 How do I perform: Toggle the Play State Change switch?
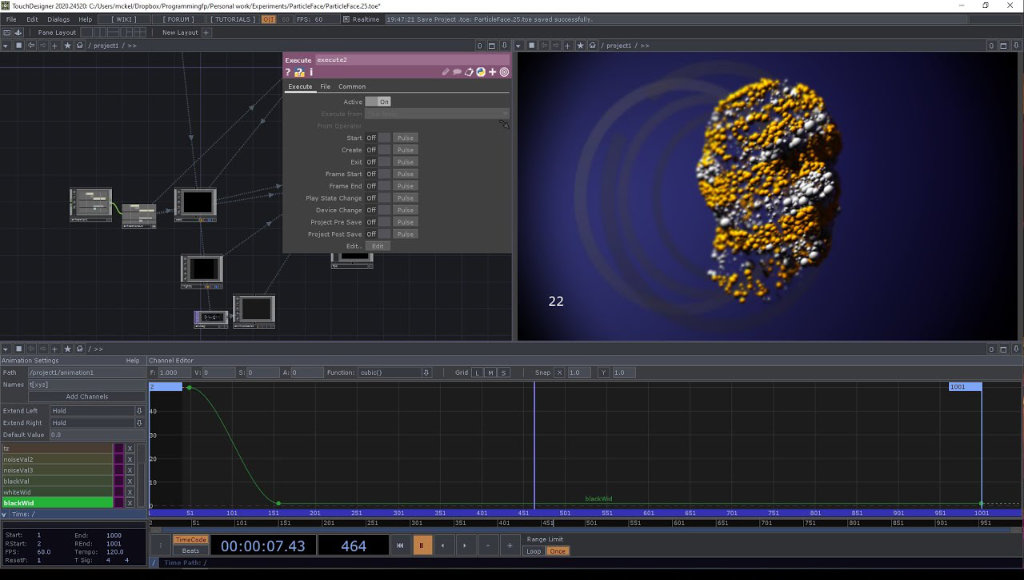pyautogui.click(x=377, y=198)
